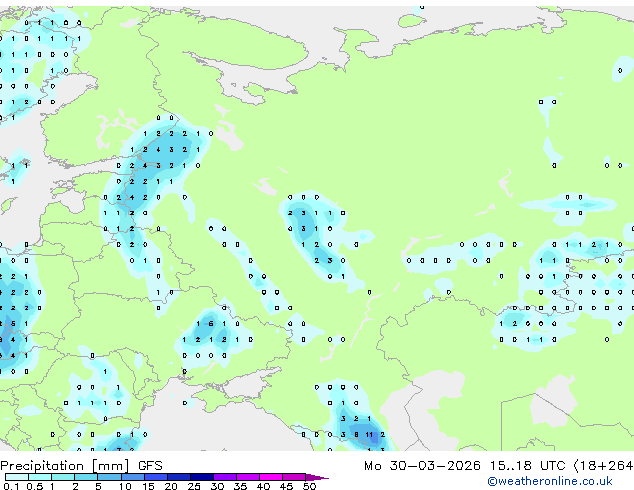The width and height of the screenshot is (634, 490).
Task: Click the '8' precipitation value beside the 11
Action: tap(356, 435)
